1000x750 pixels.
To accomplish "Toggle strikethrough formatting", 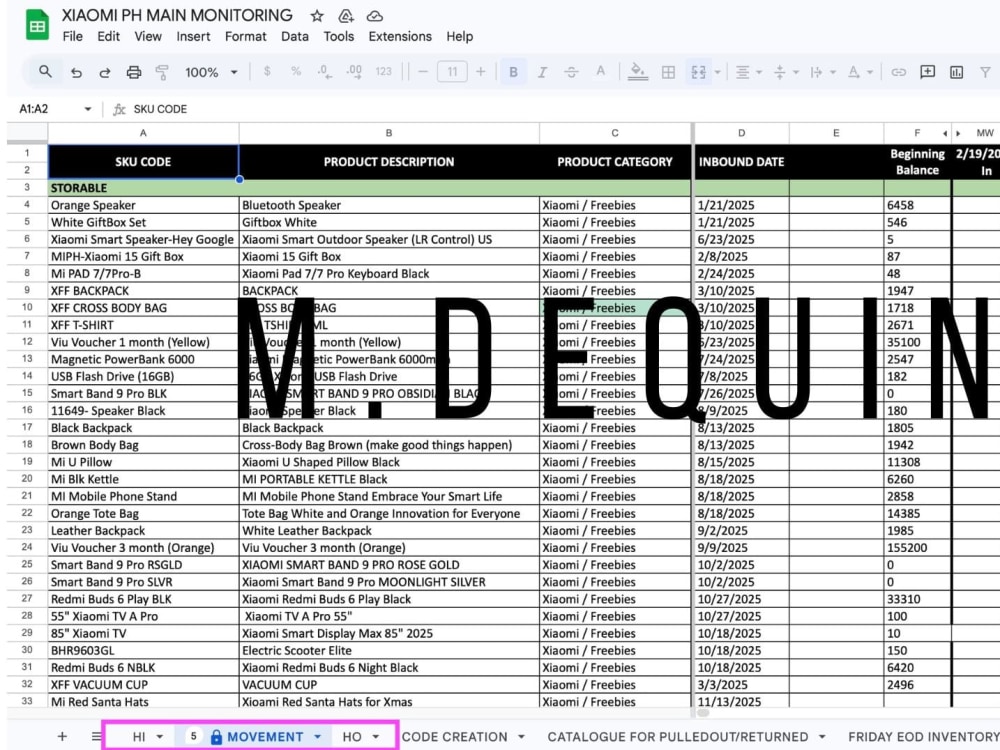I will click(571, 72).
